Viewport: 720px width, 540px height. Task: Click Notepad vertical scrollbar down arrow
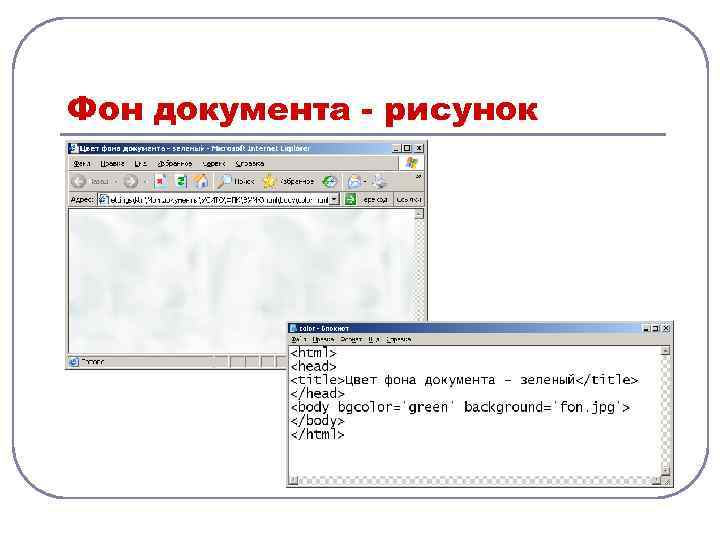[666, 470]
